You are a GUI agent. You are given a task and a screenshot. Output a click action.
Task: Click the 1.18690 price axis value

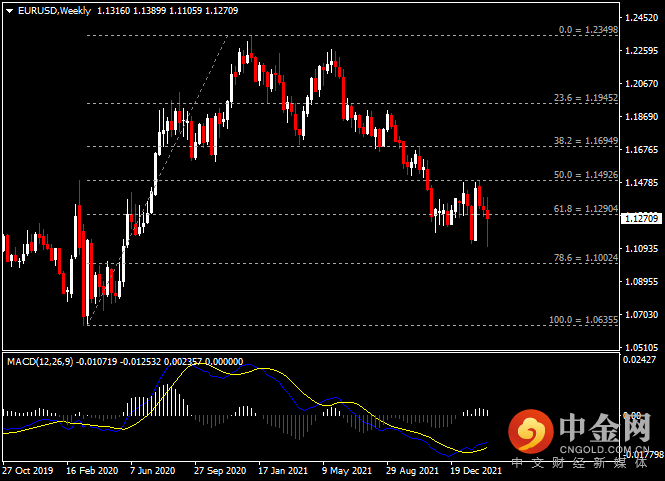point(642,116)
